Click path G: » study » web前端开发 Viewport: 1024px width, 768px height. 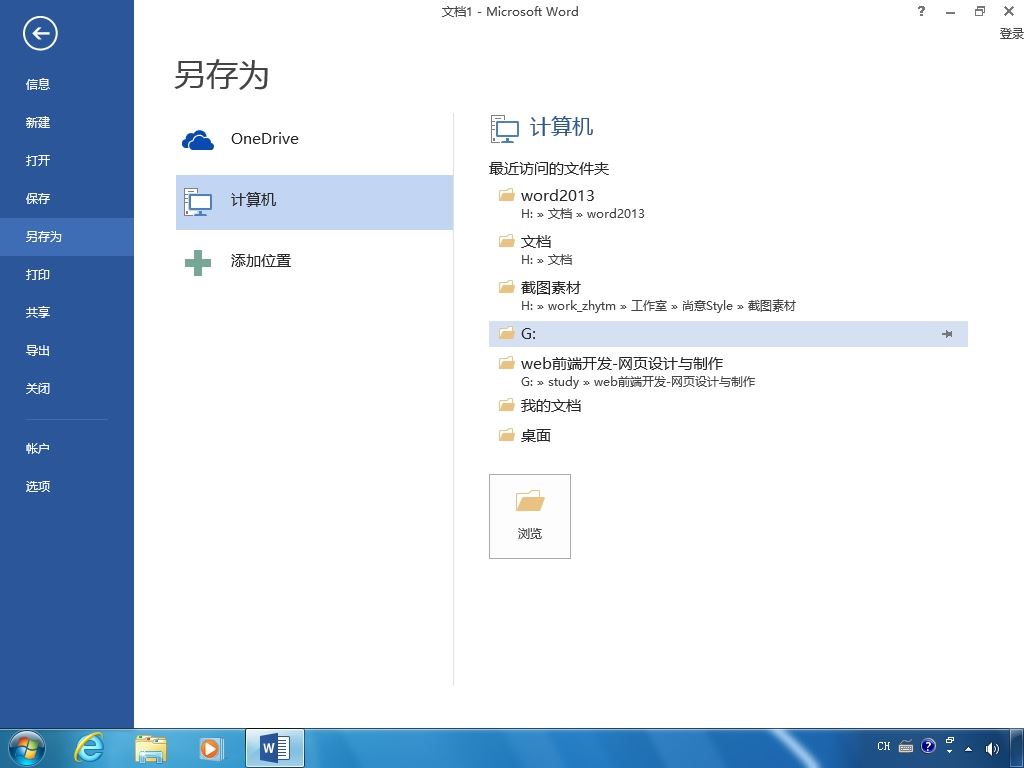click(x=637, y=381)
